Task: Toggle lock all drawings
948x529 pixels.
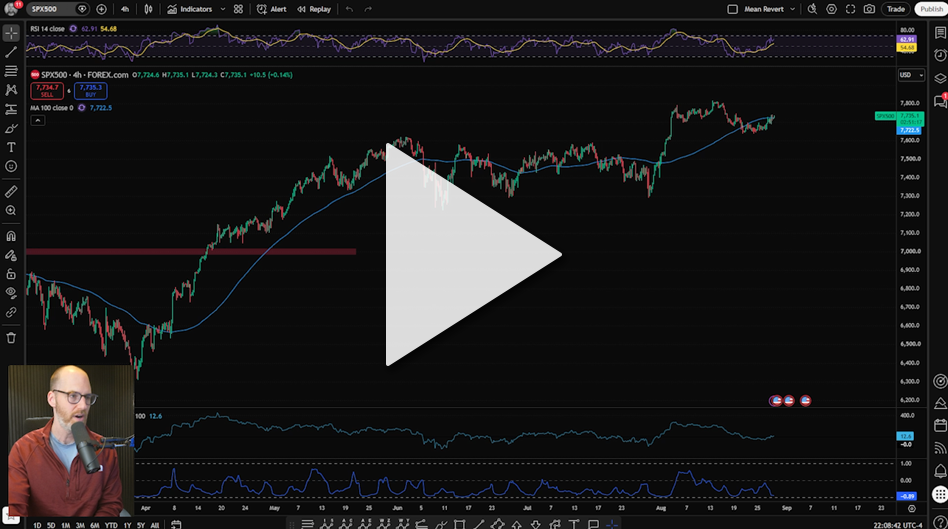Action: pyautogui.click(x=11, y=274)
